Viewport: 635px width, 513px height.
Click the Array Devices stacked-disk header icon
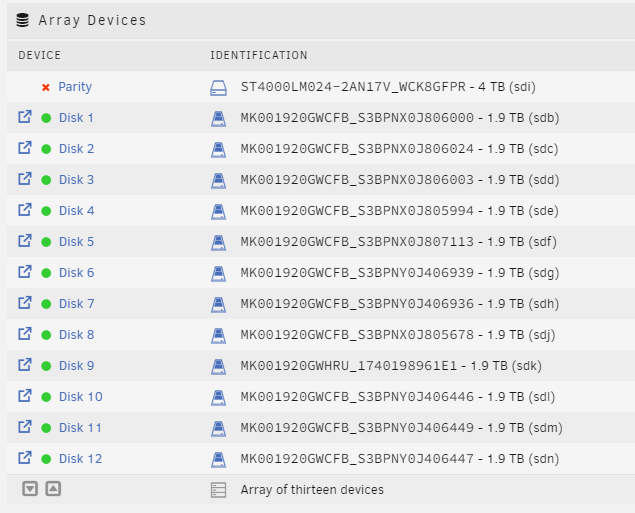(x=23, y=20)
